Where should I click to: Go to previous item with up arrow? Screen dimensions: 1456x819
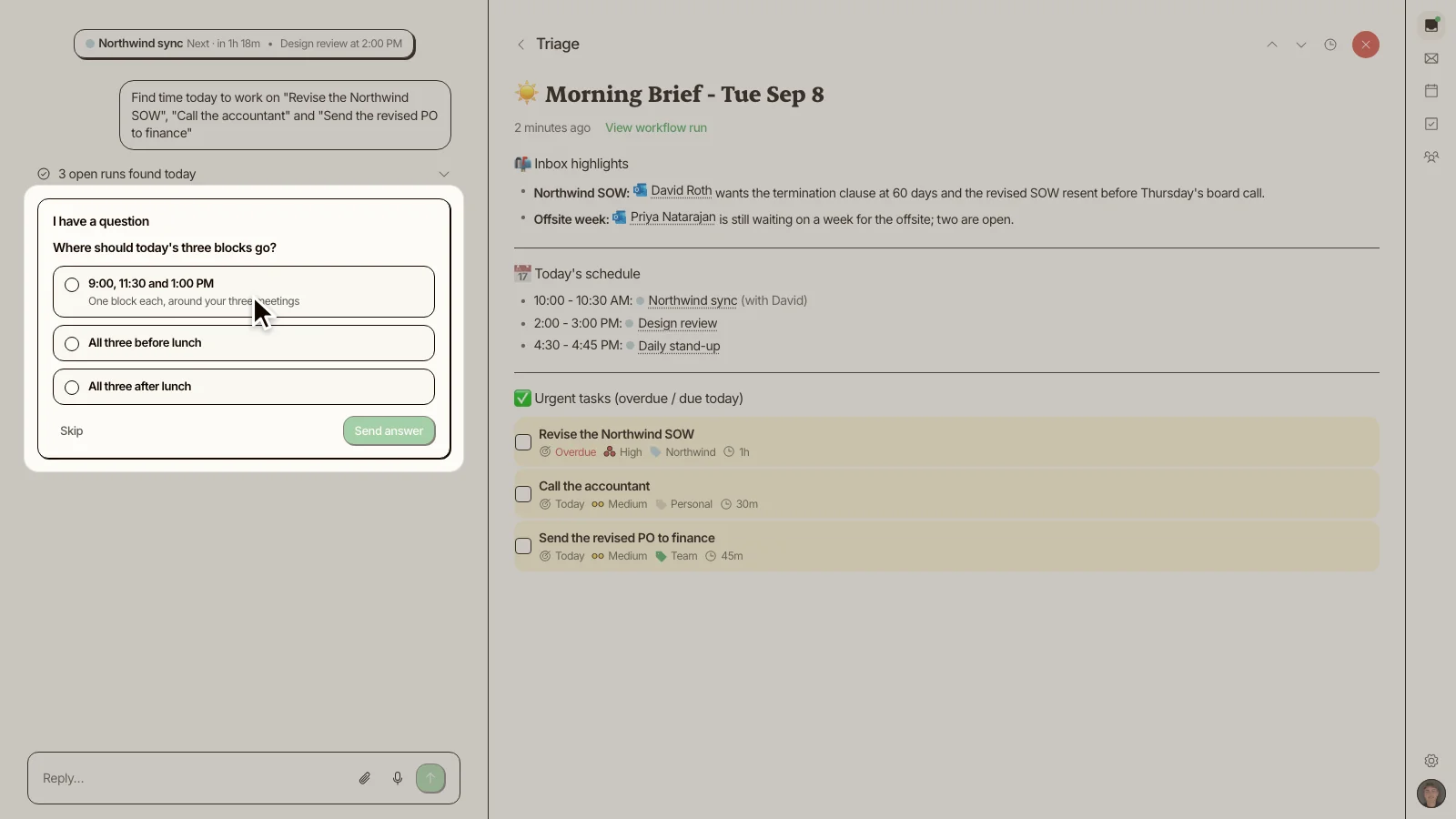[1272, 45]
